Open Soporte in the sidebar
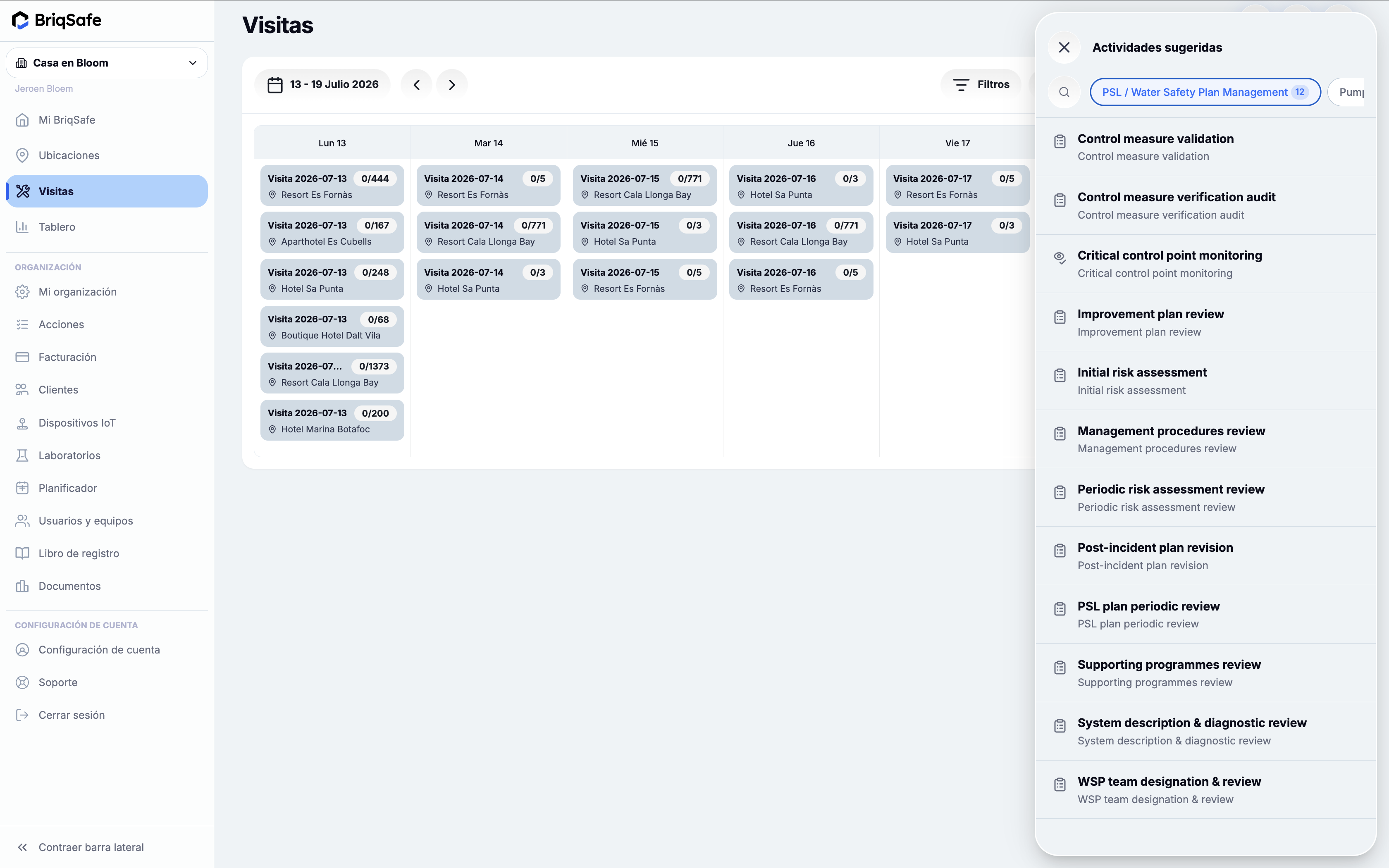The width and height of the screenshot is (1389, 868). tap(107, 682)
